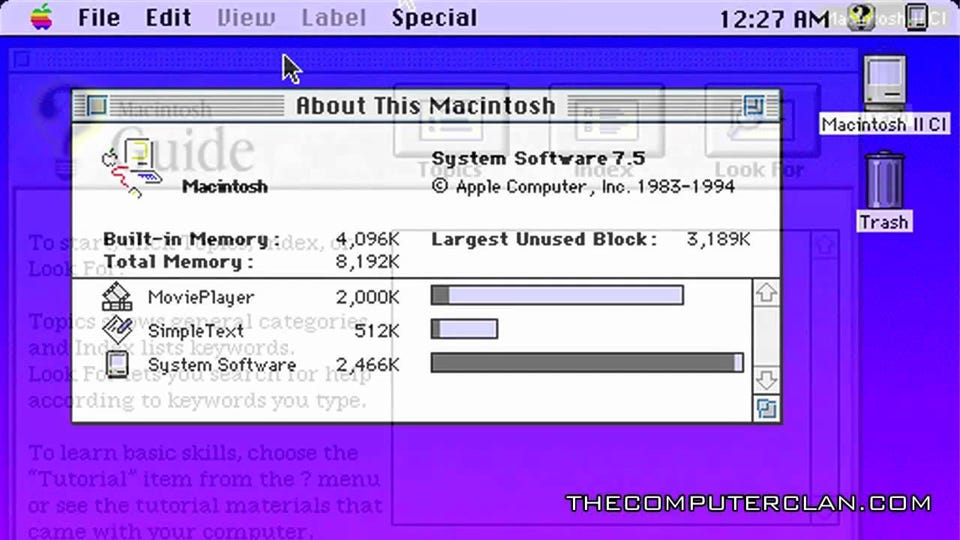Click the MoviePlayer memory usage bar
Screen dimensions: 960x540
(557, 295)
